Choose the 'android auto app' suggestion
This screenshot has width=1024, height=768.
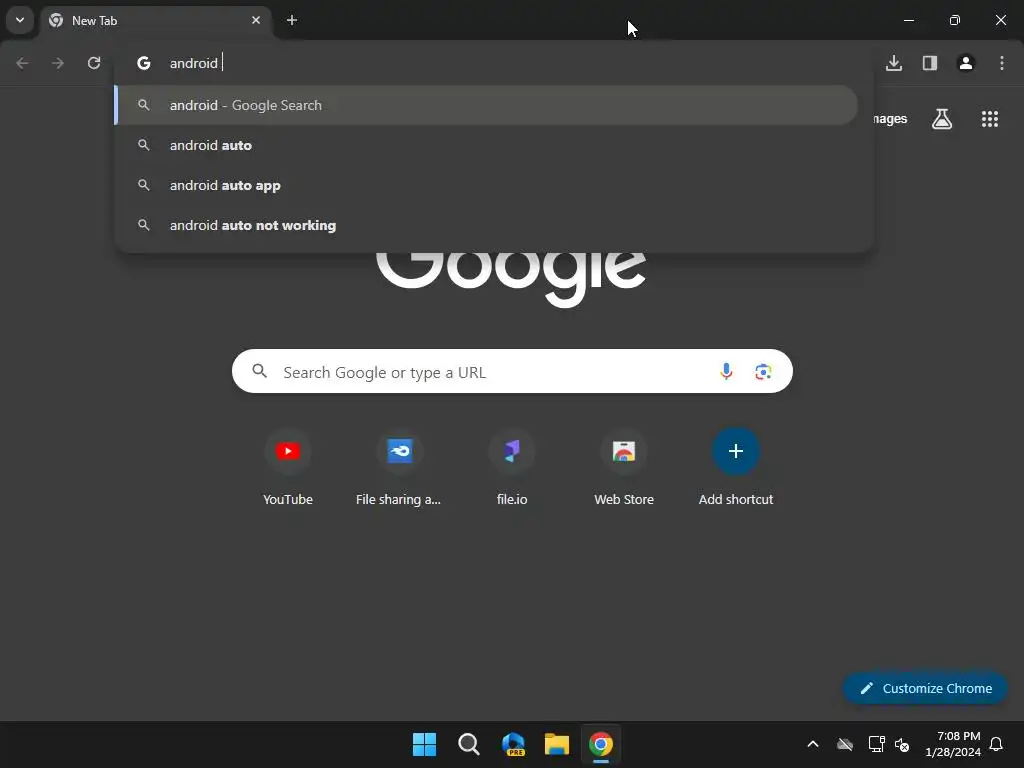point(486,185)
